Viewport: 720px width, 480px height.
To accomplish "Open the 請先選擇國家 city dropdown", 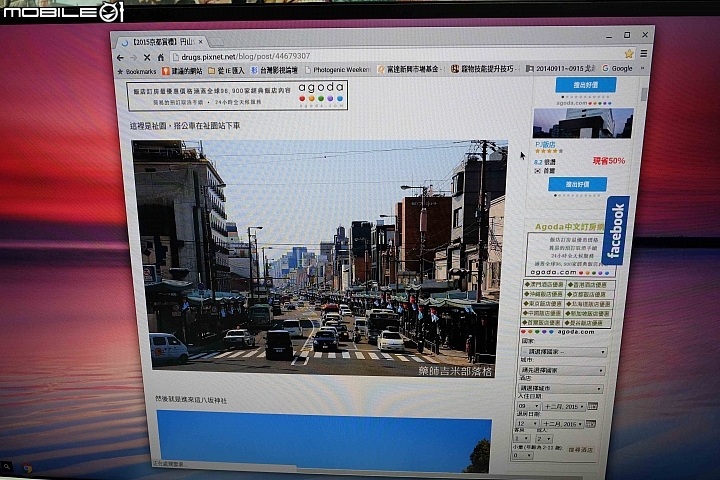I will [562, 370].
